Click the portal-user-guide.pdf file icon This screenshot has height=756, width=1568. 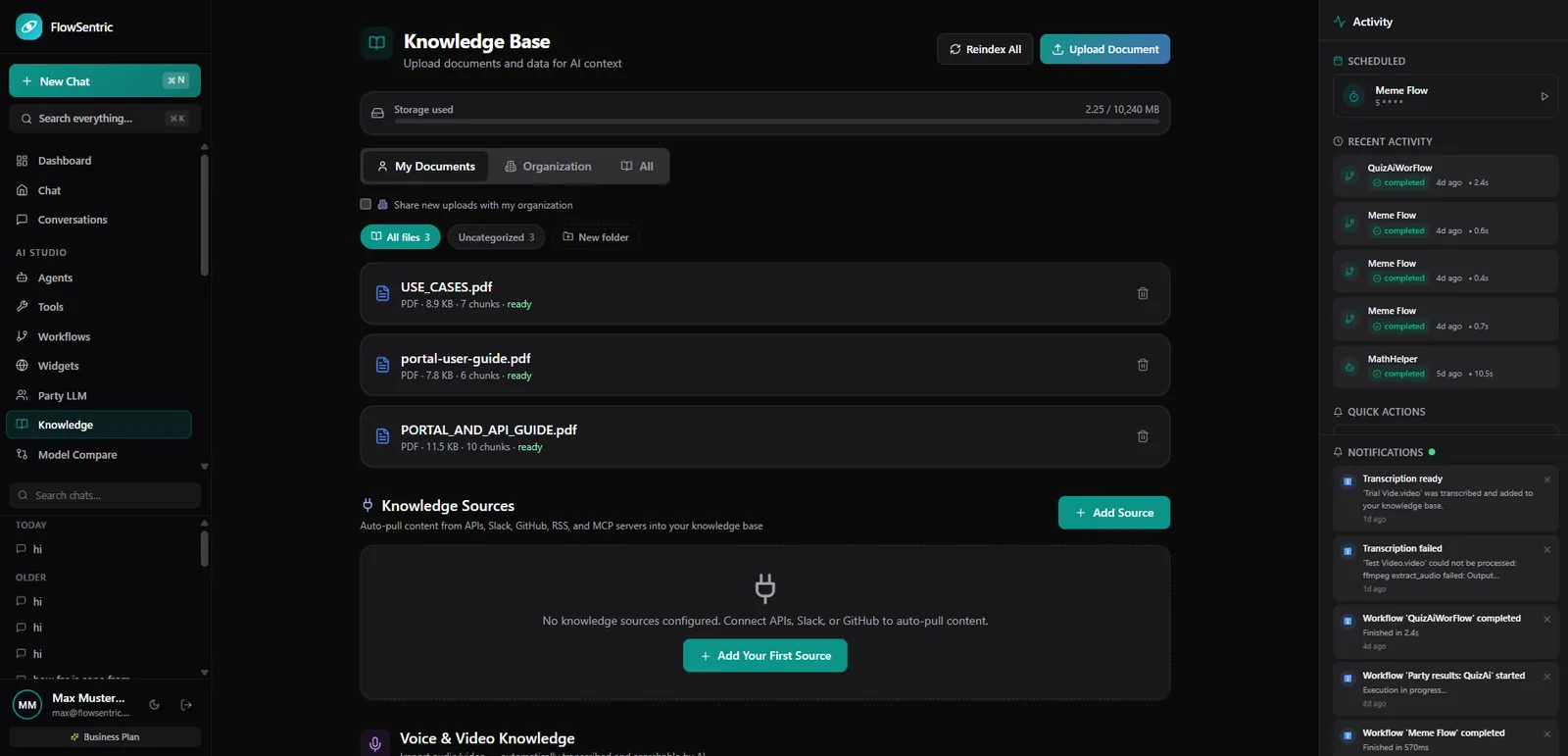point(383,365)
